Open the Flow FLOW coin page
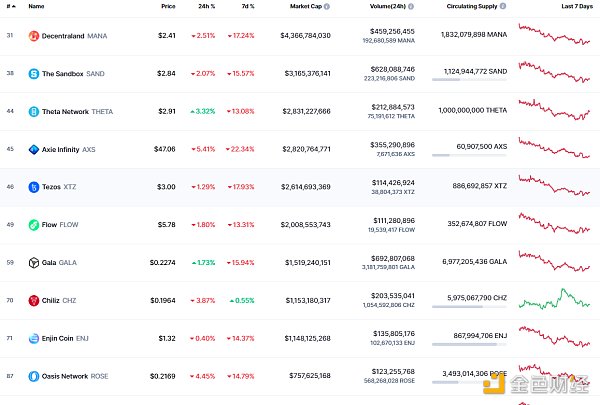The width and height of the screenshot is (600, 405). (60, 225)
